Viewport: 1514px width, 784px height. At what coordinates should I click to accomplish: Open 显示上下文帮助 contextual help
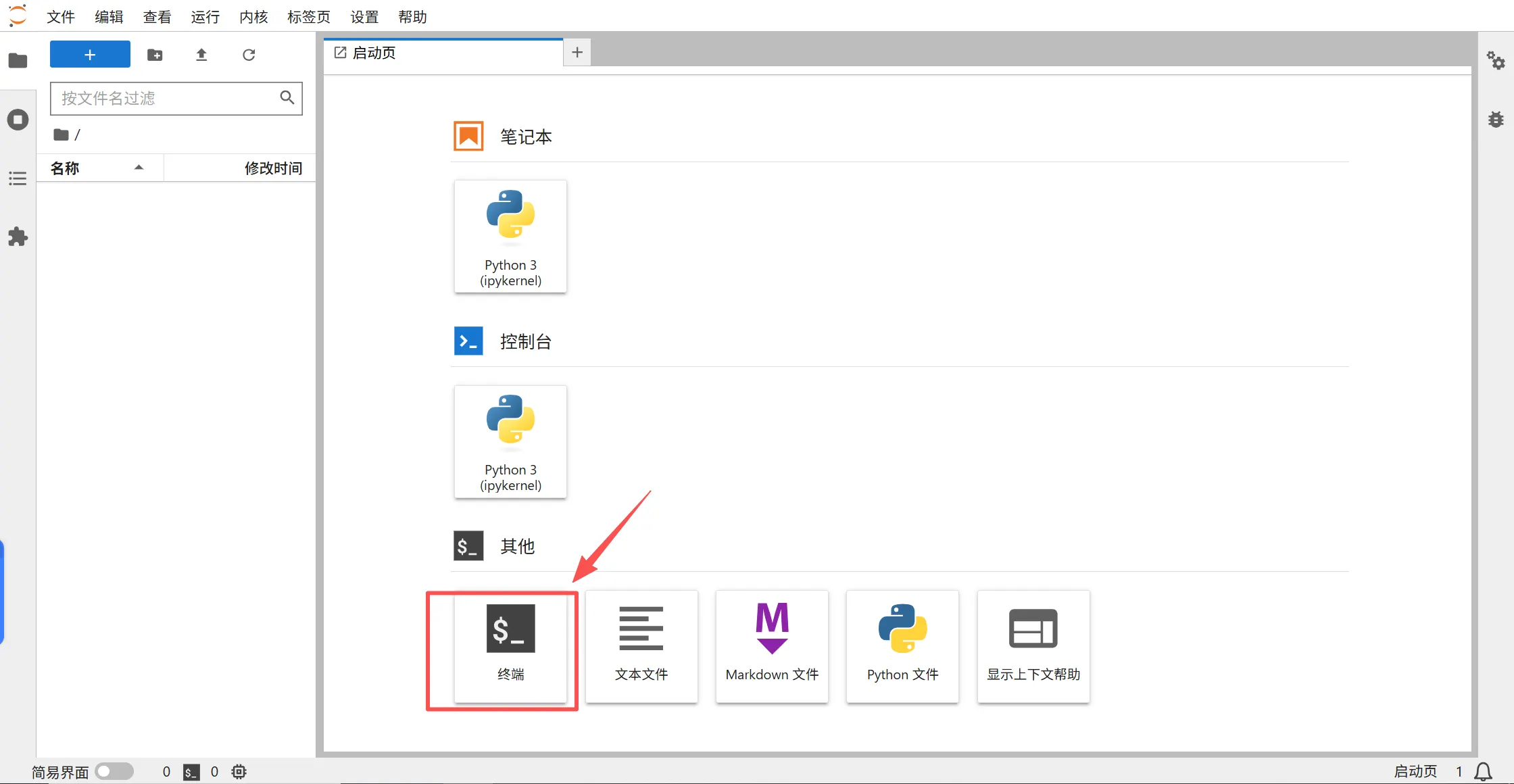coord(1033,646)
